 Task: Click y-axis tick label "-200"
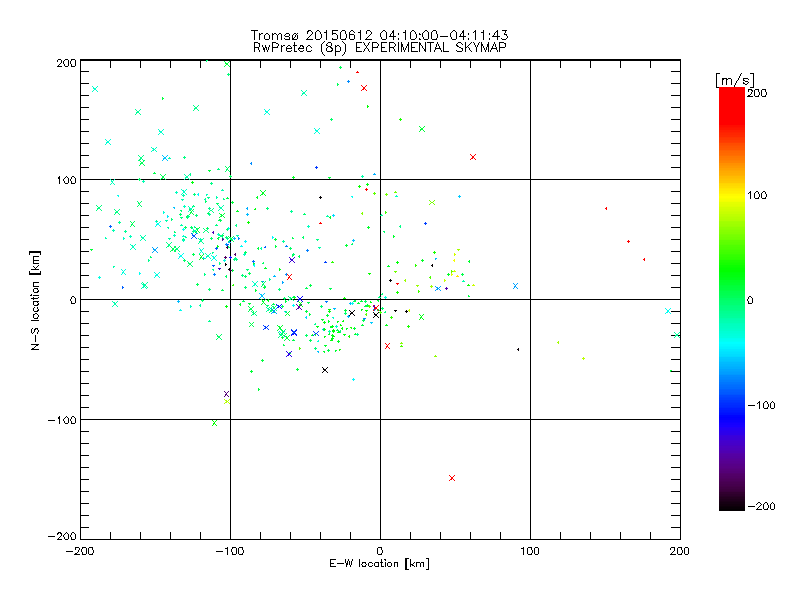click(62, 536)
